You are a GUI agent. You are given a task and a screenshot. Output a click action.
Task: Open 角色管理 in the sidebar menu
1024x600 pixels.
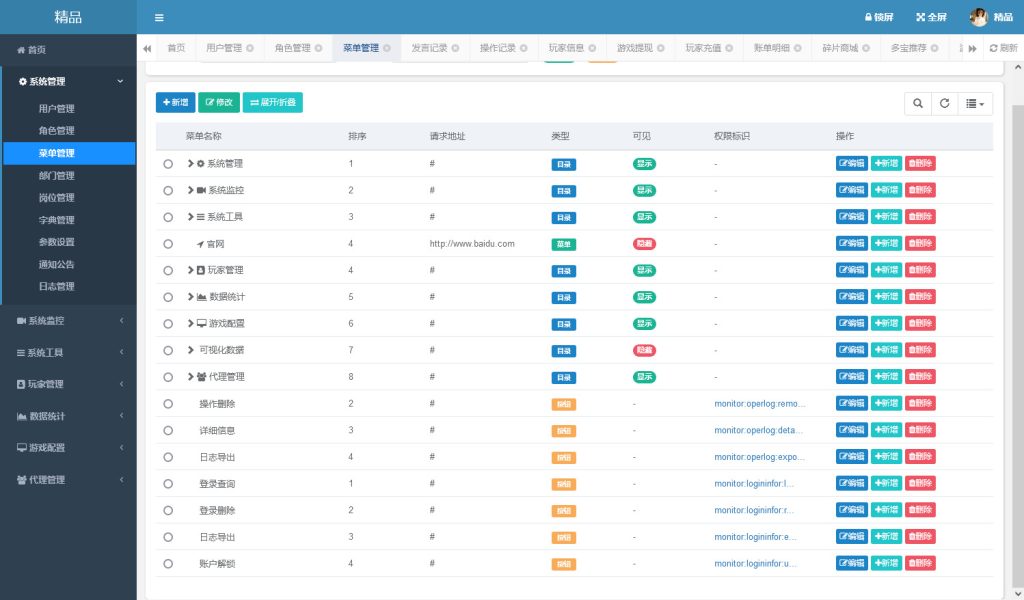pyautogui.click(x=57, y=131)
